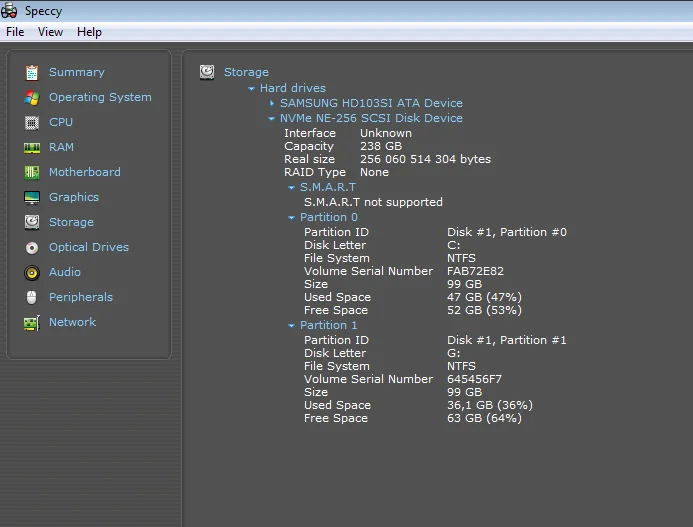Click the Speccy app icon in title bar
Screen dimensions: 693x527
9,11
